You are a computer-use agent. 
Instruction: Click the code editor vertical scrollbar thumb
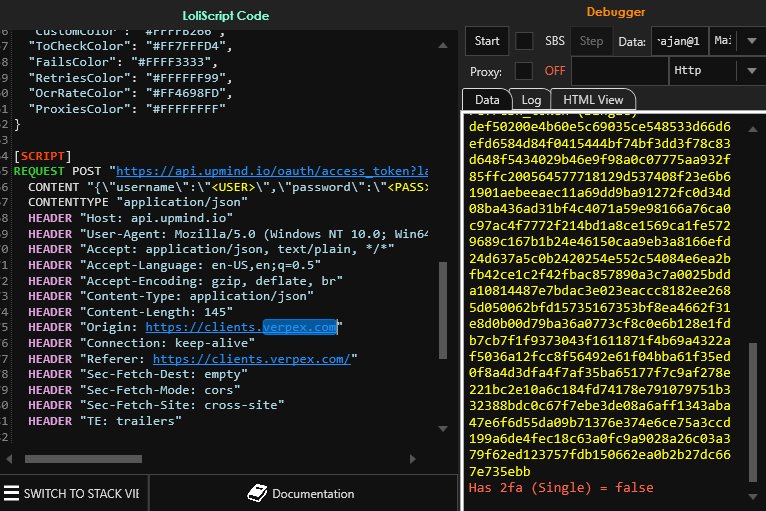tap(443, 310)
